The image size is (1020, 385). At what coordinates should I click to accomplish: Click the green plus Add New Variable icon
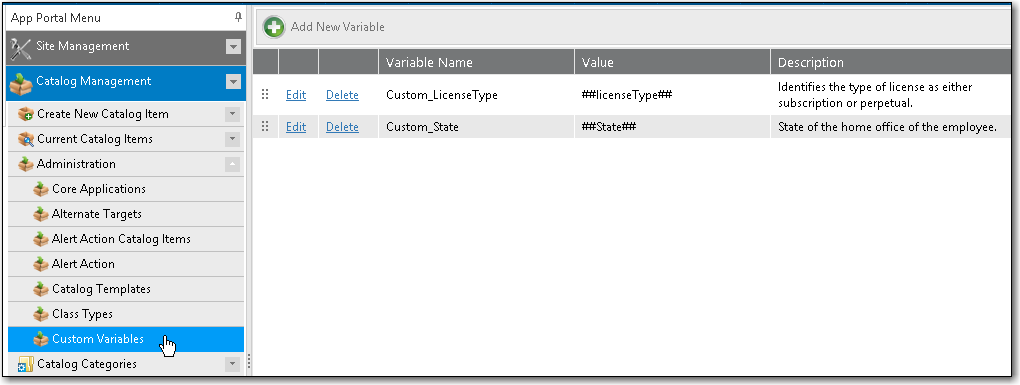(274, 27)
